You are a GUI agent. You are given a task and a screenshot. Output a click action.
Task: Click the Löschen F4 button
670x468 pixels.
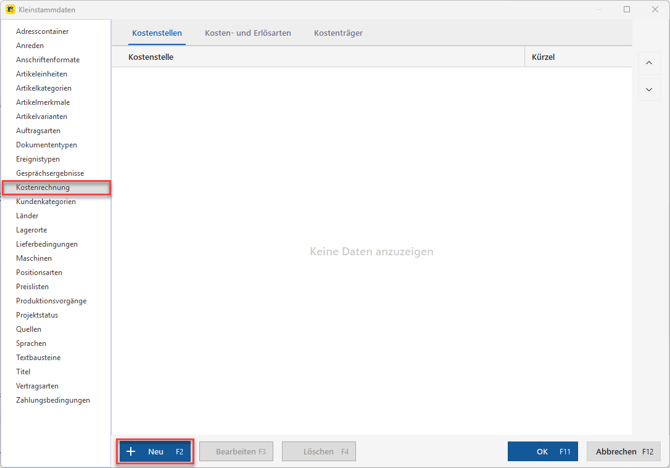319,451
